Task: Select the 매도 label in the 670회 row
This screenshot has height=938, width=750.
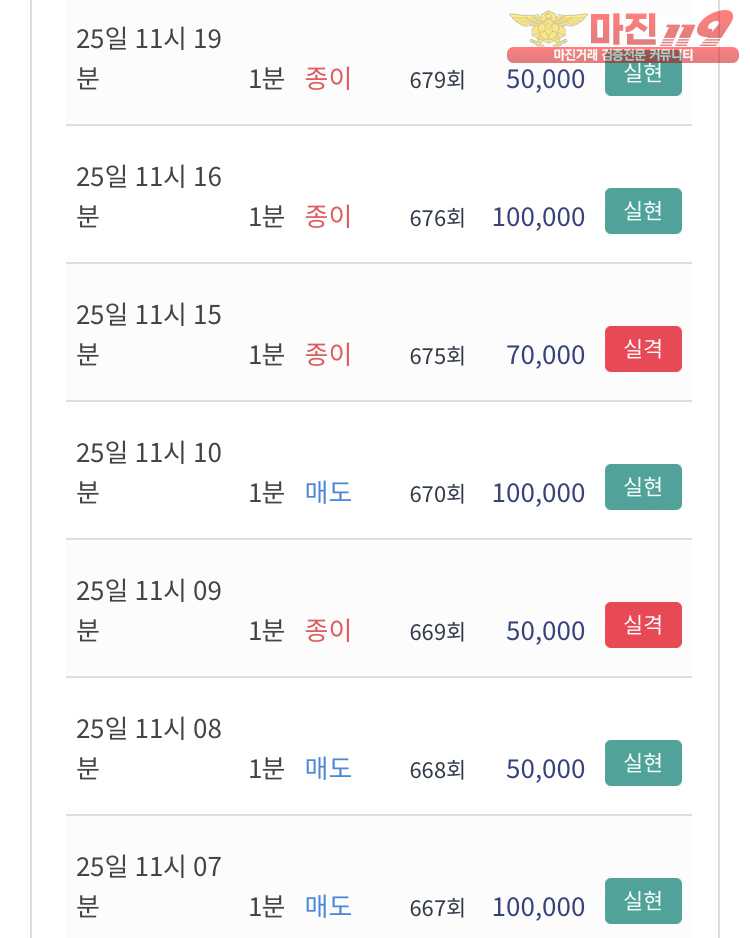Action: coord(328,492)
